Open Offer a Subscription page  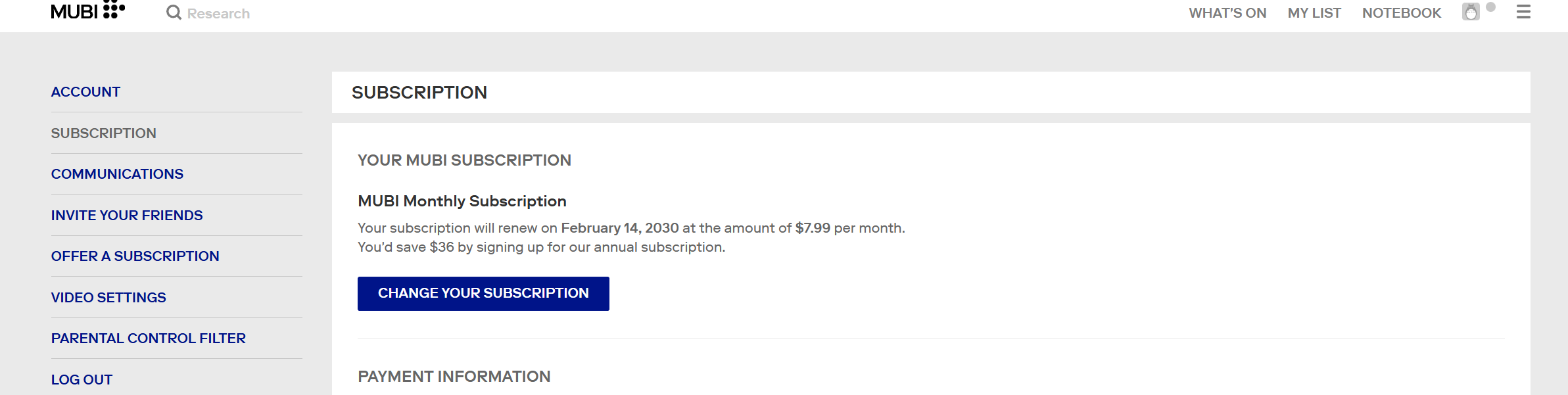click(x=135, y=256)
